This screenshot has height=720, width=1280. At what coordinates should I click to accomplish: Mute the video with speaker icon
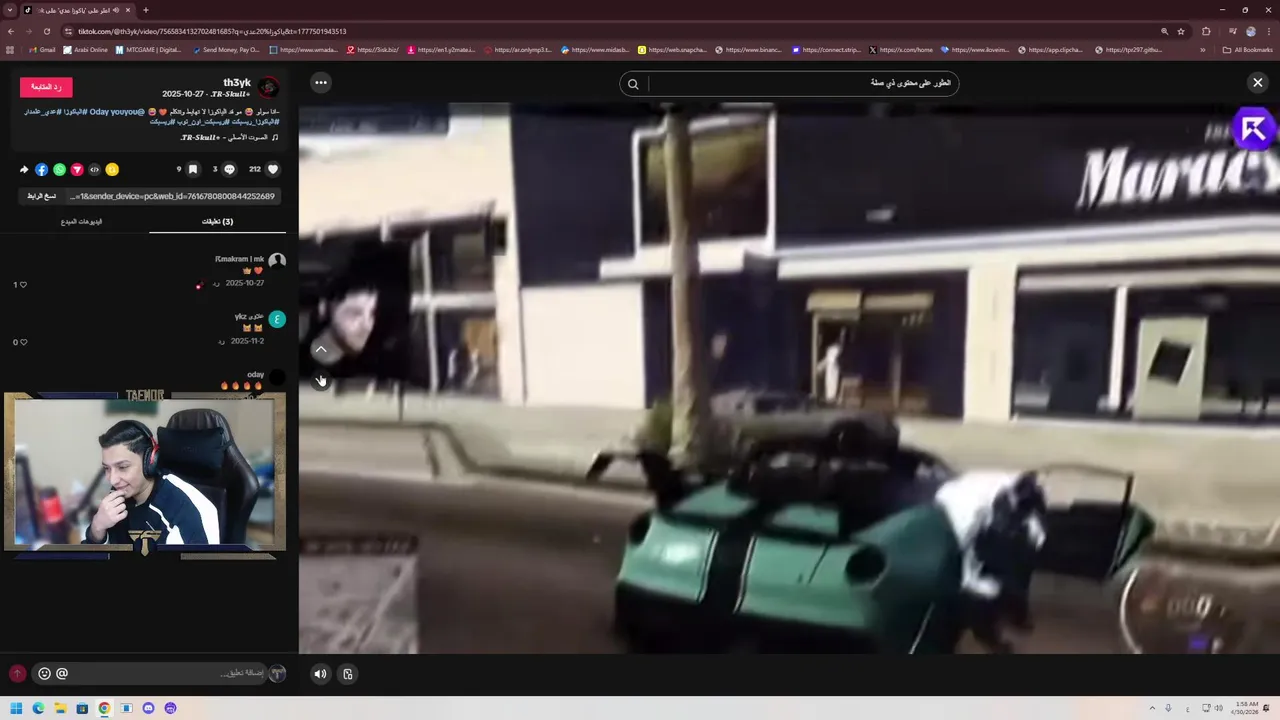[x=320, y=674]
